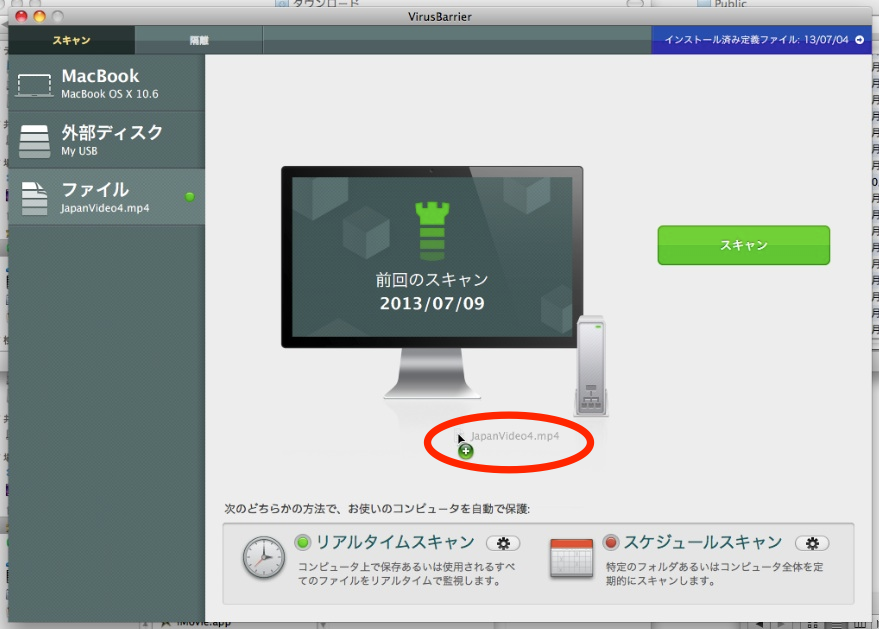Click the green castle tower icon
The width and height of the screenshot is (879, 629).
pos(432,231)
